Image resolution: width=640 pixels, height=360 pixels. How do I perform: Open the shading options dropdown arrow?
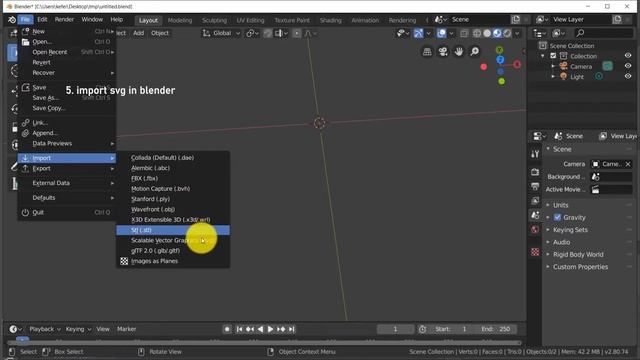517,33
